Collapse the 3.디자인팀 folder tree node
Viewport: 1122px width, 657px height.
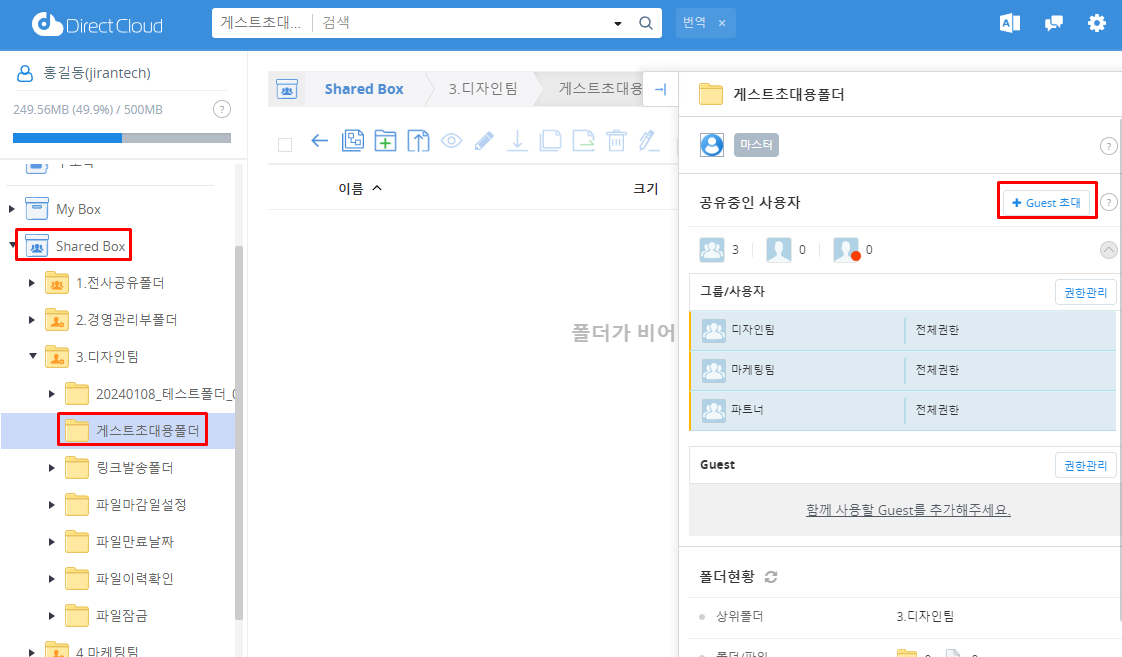32,356
